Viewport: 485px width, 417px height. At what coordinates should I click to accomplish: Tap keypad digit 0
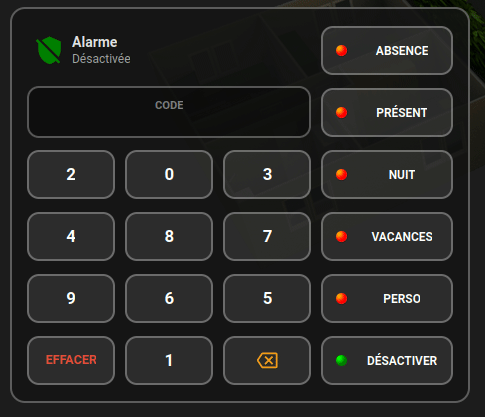pyautogui.click(x=169, y=174)
